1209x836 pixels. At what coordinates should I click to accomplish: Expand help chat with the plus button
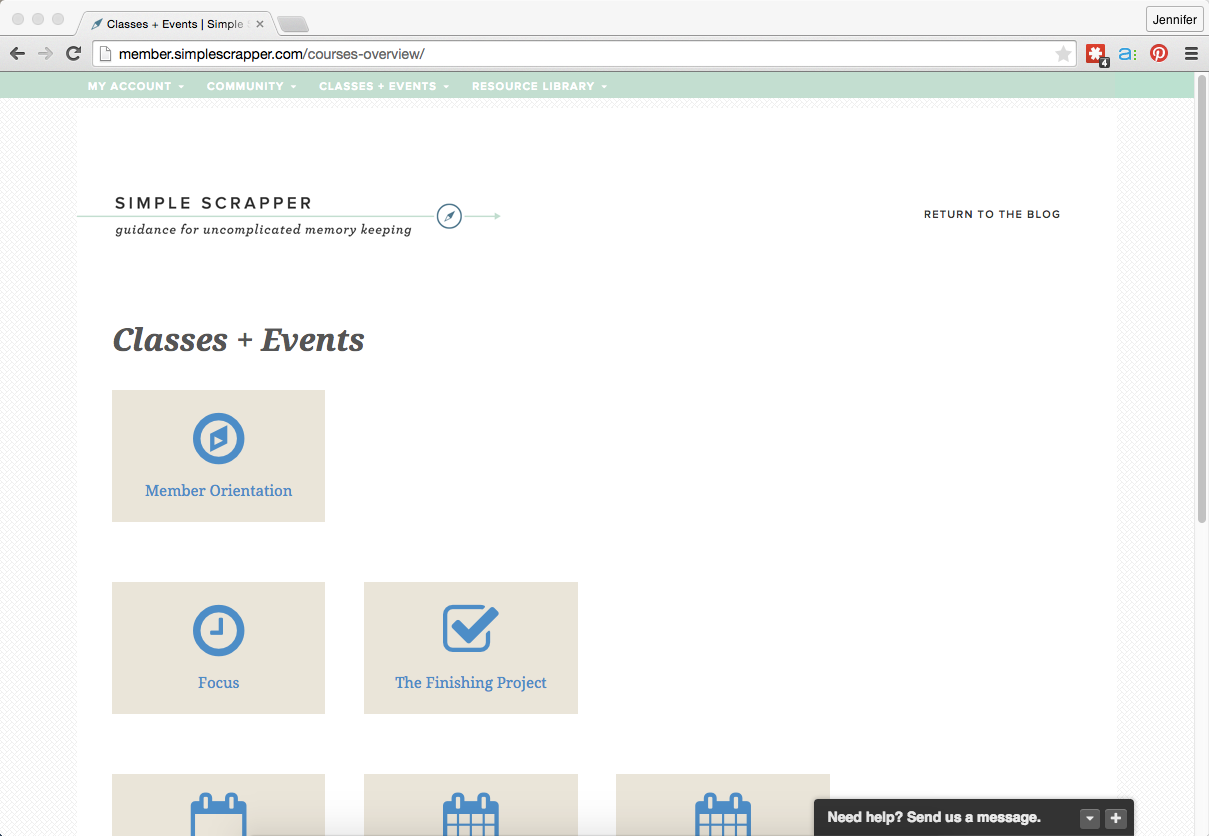[x=1116, y=818]
